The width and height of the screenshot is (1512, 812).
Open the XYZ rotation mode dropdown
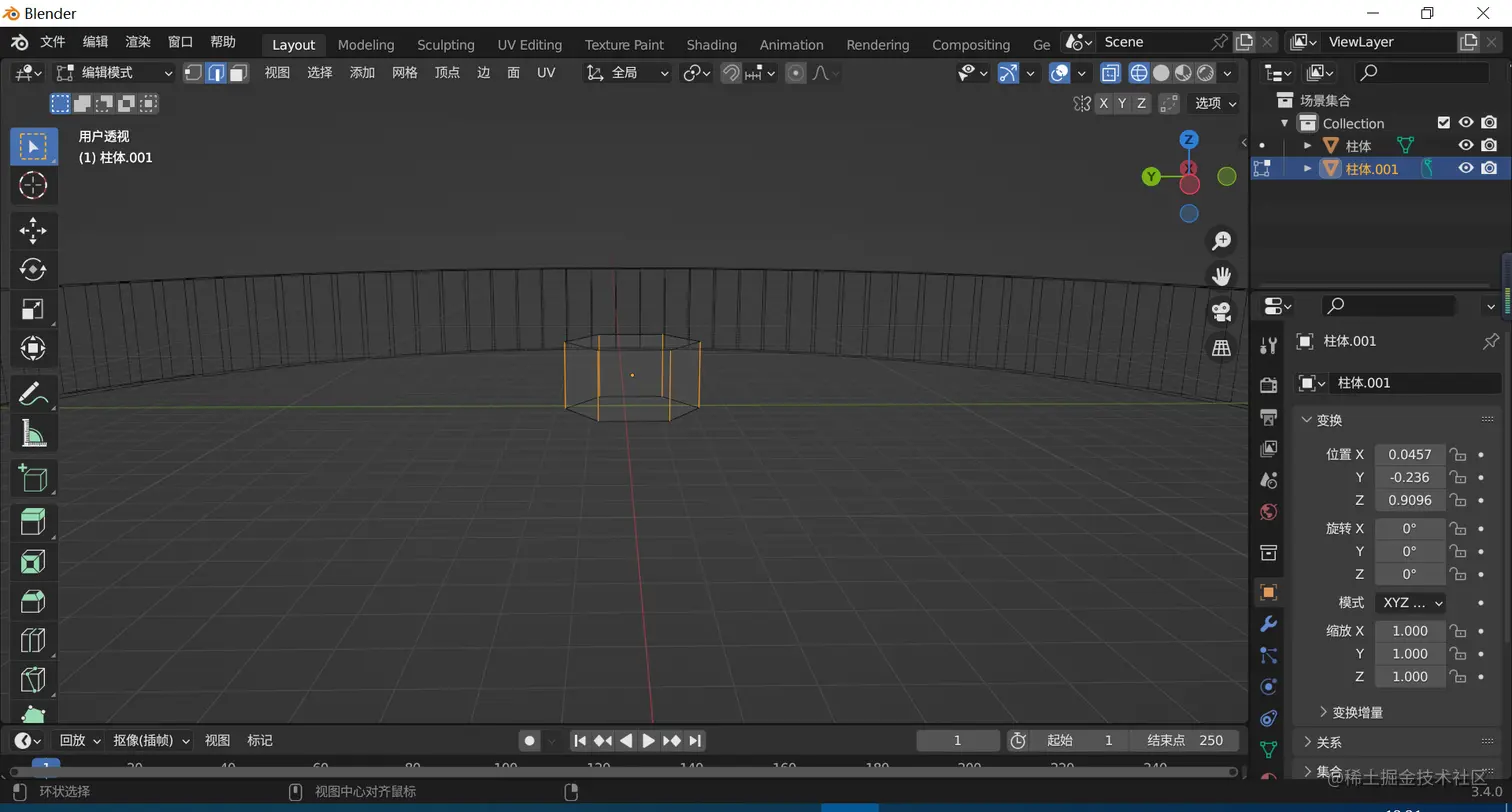tap(1411, 603)
